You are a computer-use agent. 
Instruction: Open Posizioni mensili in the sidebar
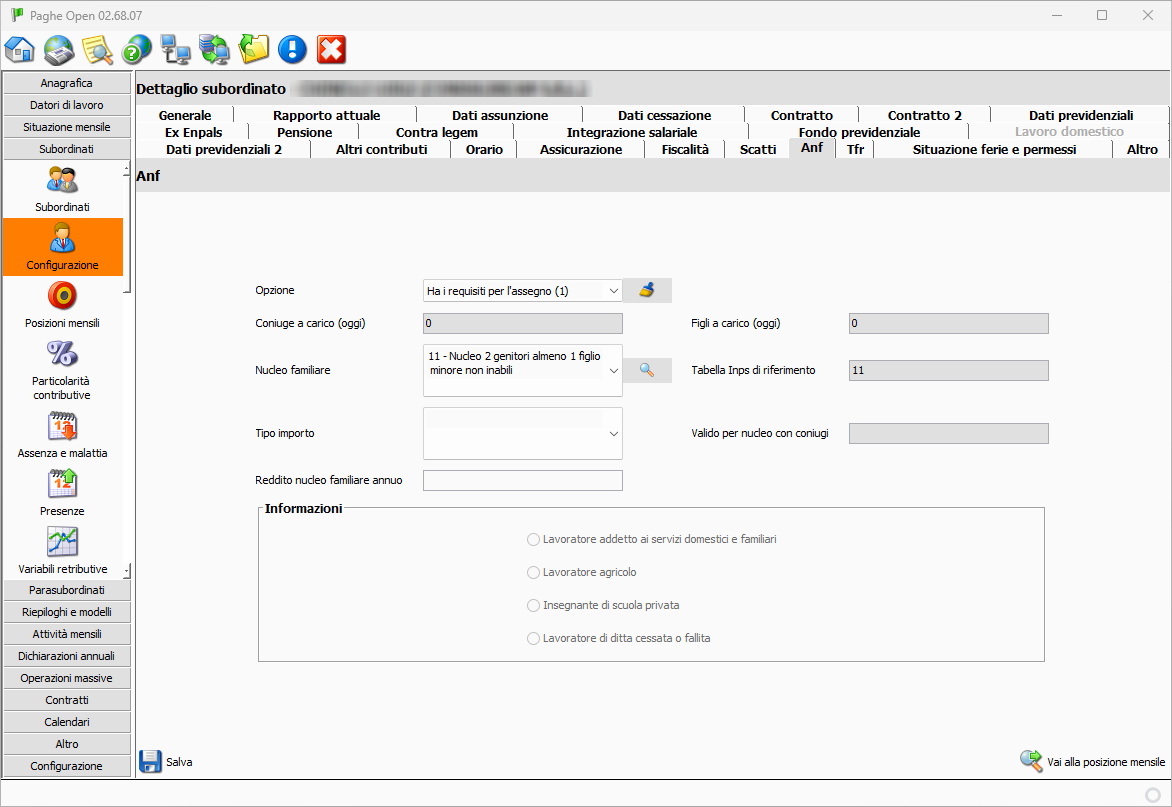(x=62, y=304)
